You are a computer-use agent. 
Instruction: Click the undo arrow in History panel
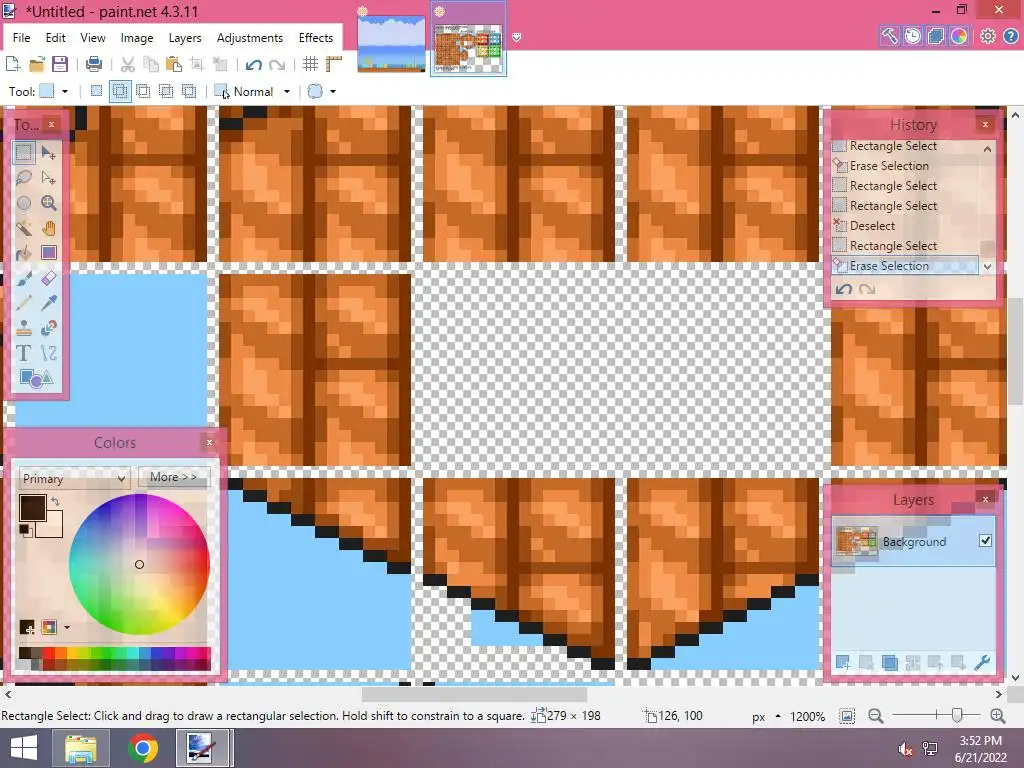tap(844, 289)
